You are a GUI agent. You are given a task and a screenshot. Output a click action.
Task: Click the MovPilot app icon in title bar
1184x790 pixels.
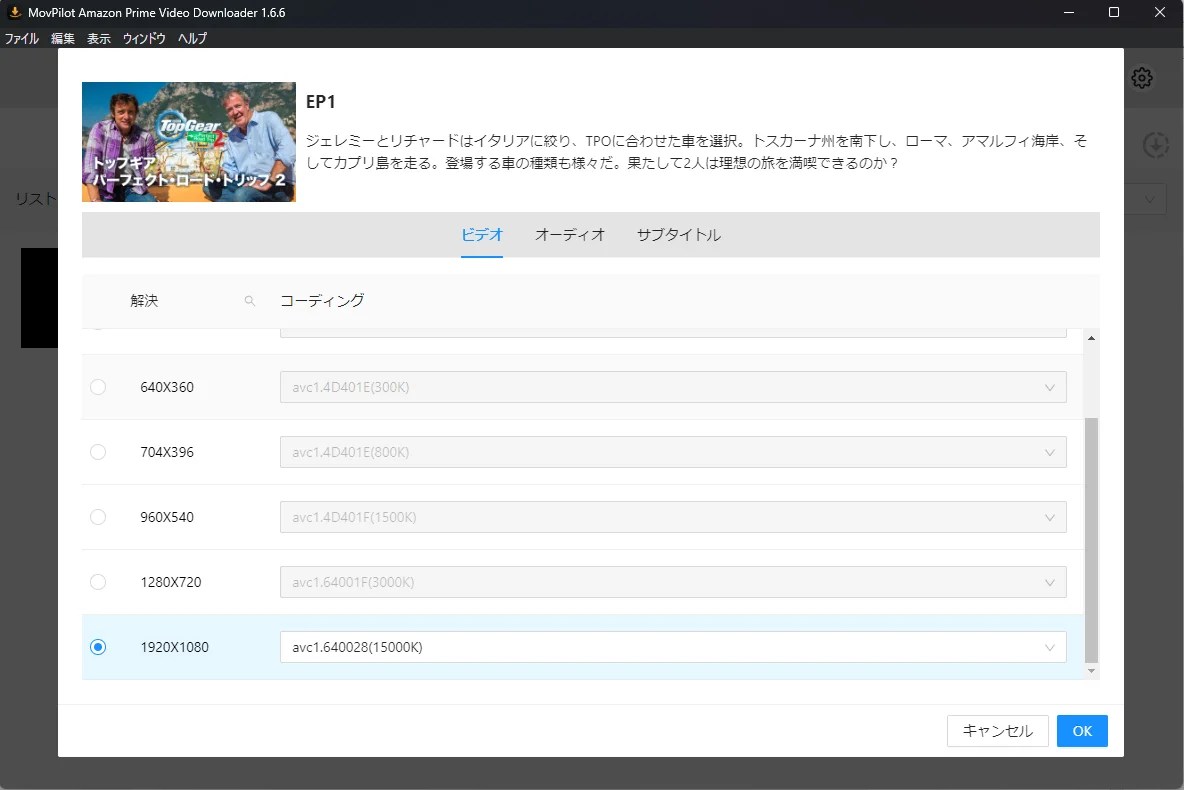[14, 13]
